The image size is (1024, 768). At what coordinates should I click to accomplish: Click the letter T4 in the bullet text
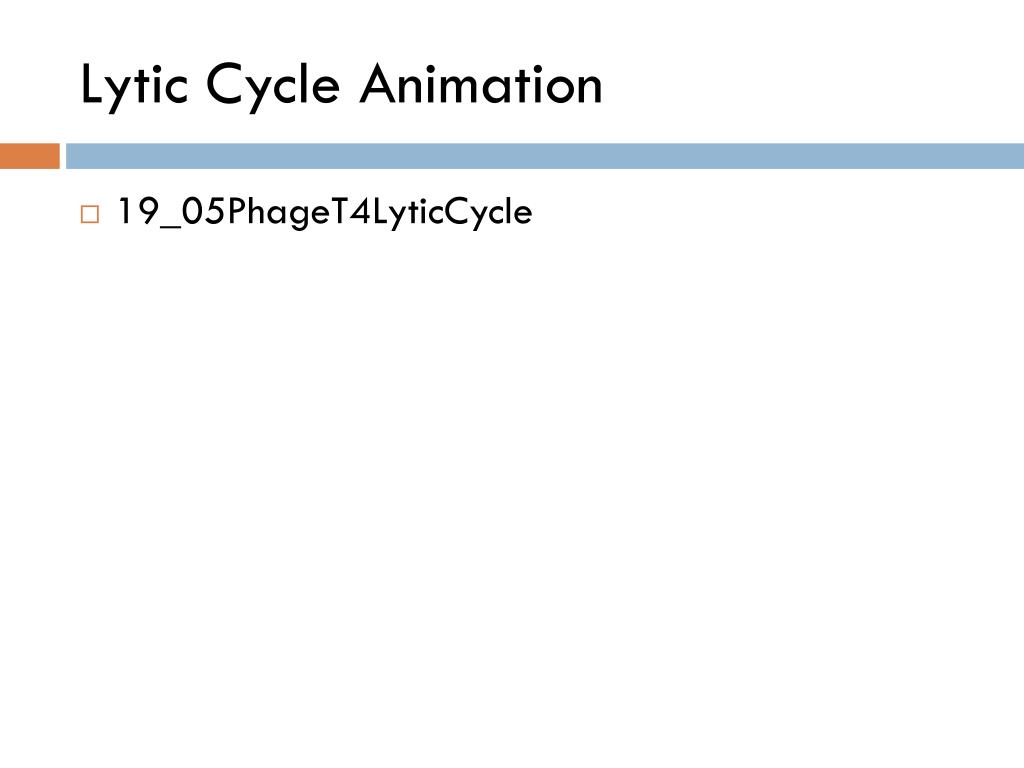(x=351, y=211)
